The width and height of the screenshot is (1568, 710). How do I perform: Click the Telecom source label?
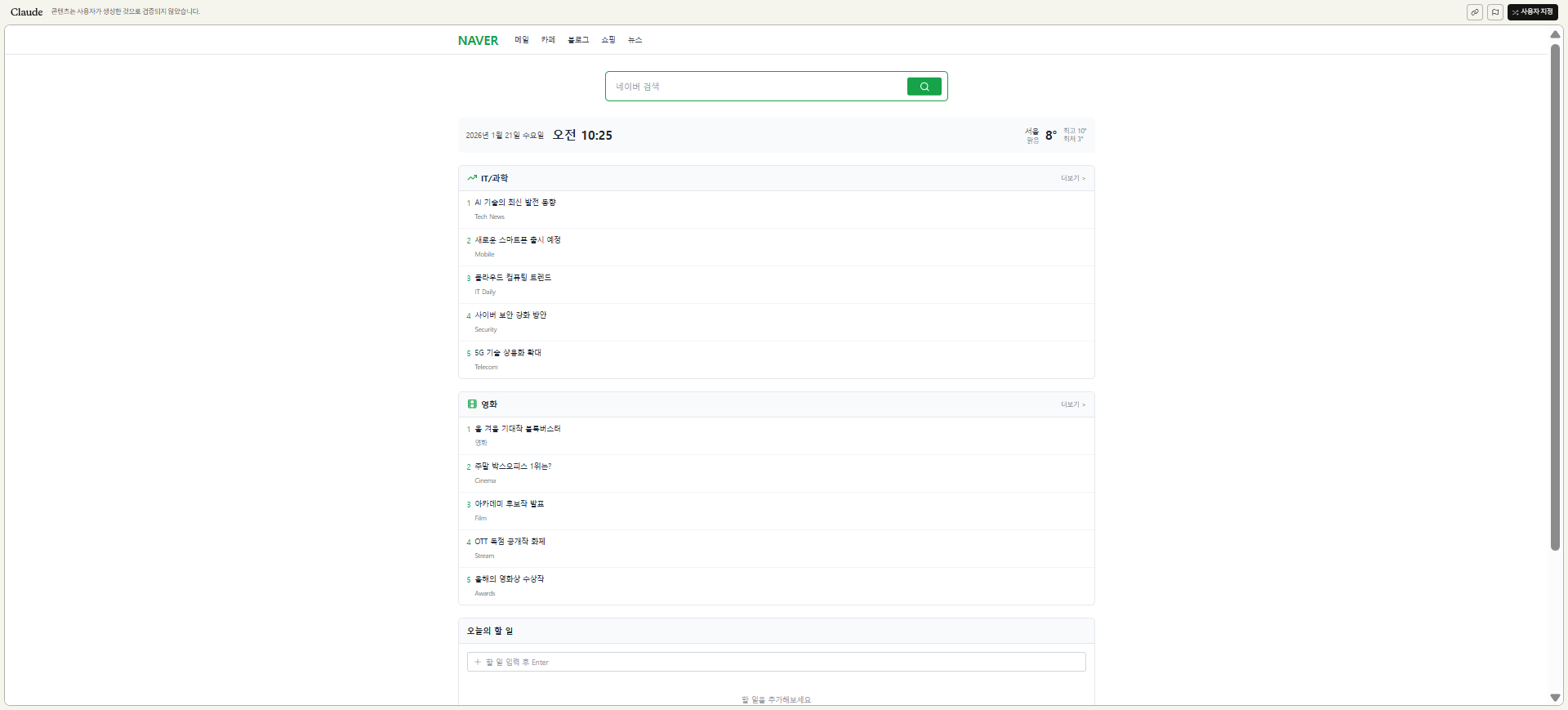[486, 368]
